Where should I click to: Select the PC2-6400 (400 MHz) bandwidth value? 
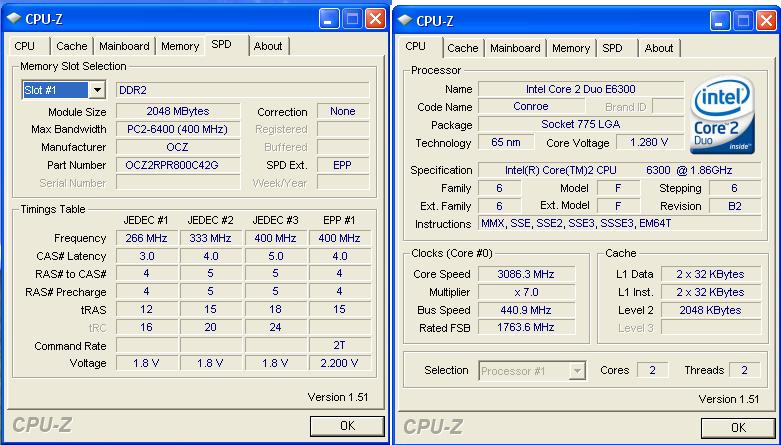click(x=178, y=129)
